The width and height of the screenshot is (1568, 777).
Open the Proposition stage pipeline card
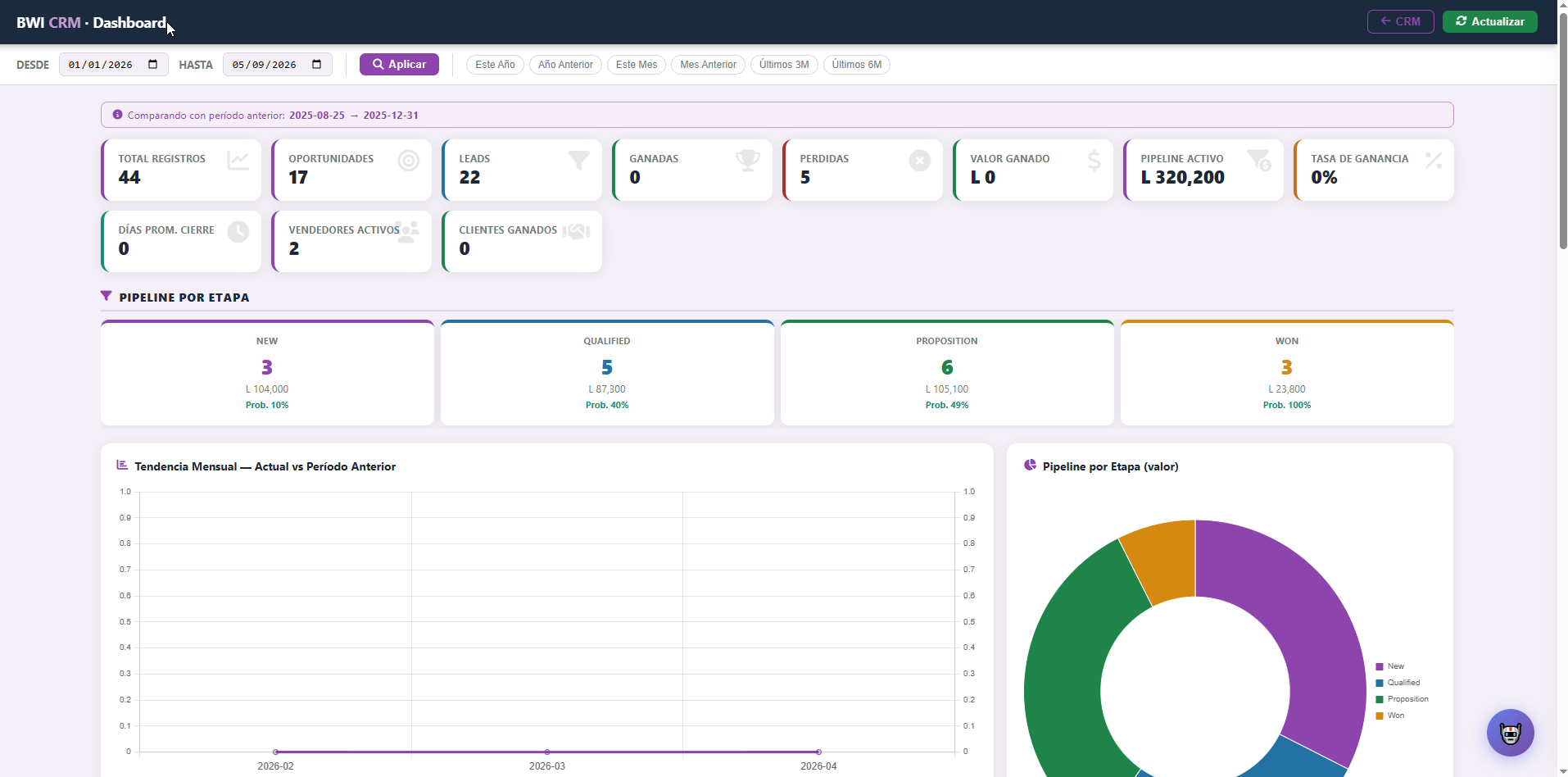coord(947,373)
